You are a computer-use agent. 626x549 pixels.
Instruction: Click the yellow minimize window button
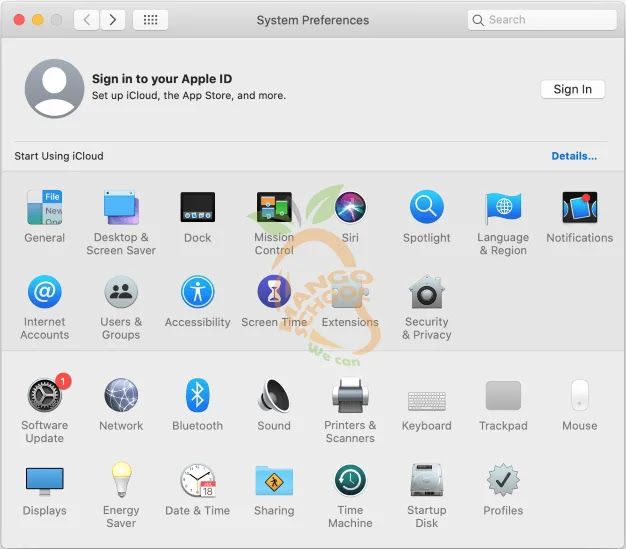click(x=38, y=20)
